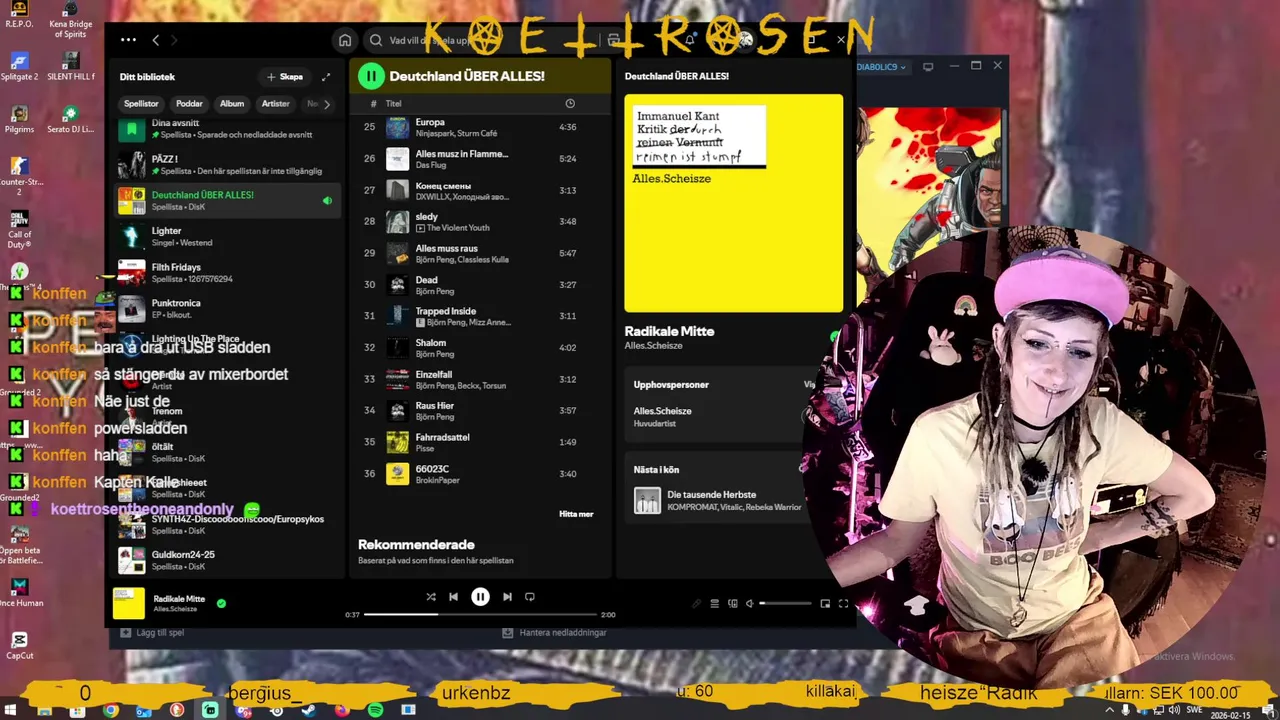Open the queue view icon
1280x720 pixels.
tap(714, 603)
